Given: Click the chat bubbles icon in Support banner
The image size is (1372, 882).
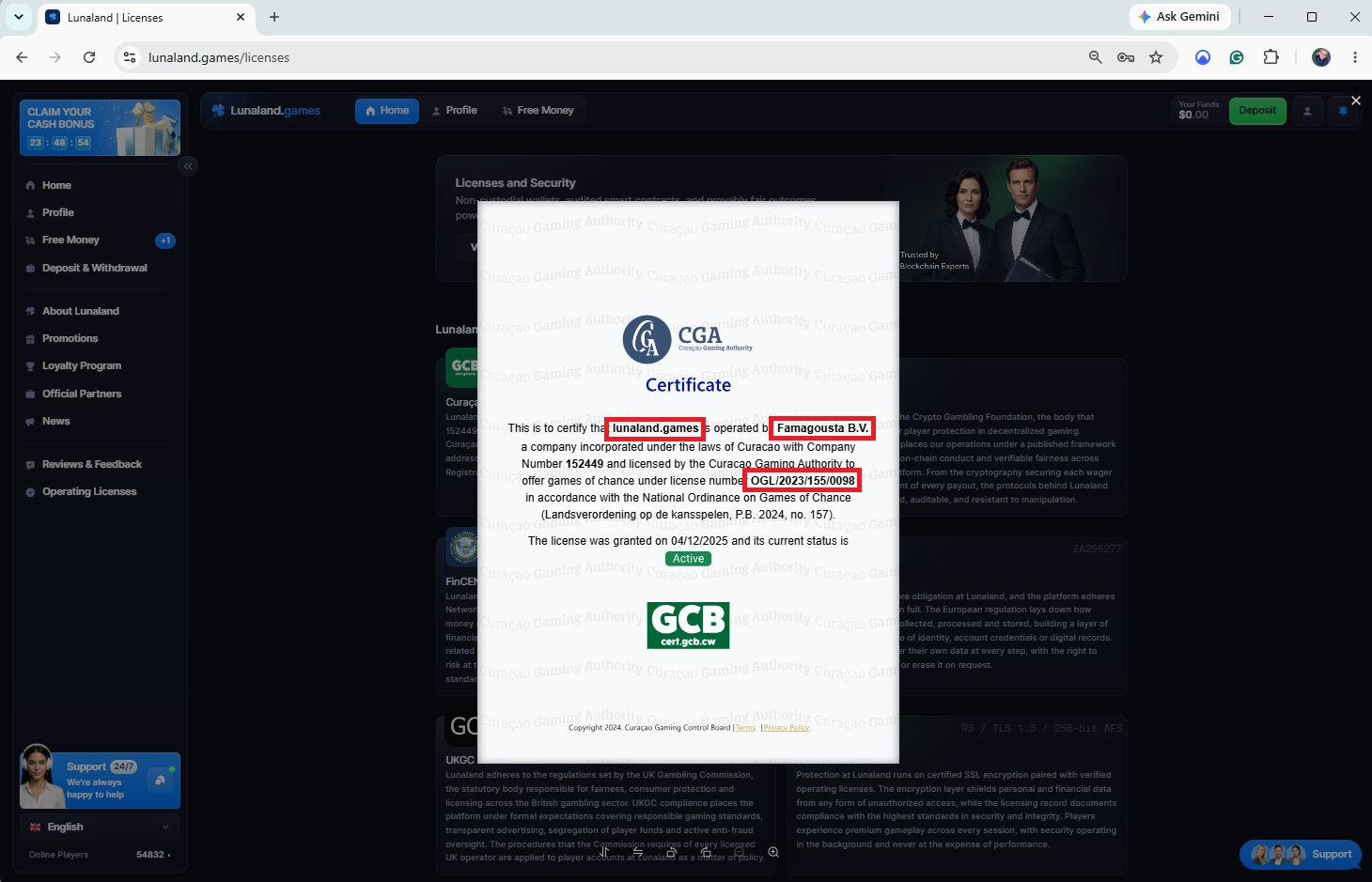Looking at the screenshot, I should click(x=160, y=780).
